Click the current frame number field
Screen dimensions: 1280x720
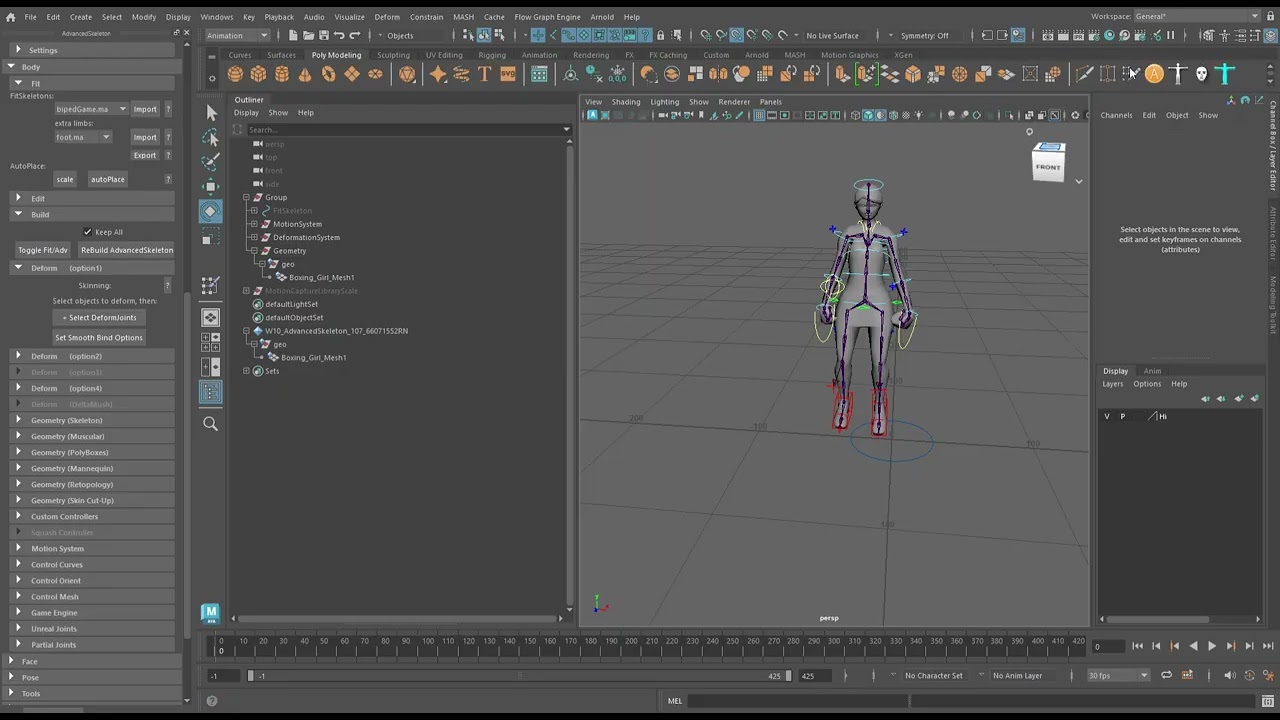click(x=1107, y=646)
